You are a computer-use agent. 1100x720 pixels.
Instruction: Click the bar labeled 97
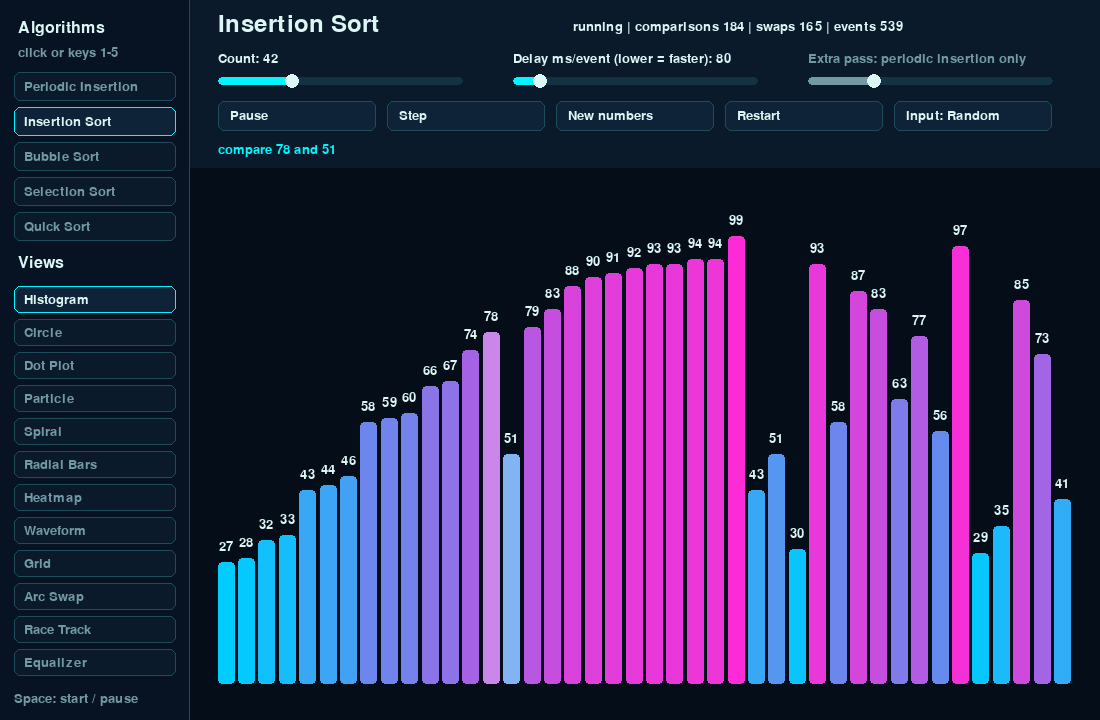pyautogui.click(x=960, y=465)
